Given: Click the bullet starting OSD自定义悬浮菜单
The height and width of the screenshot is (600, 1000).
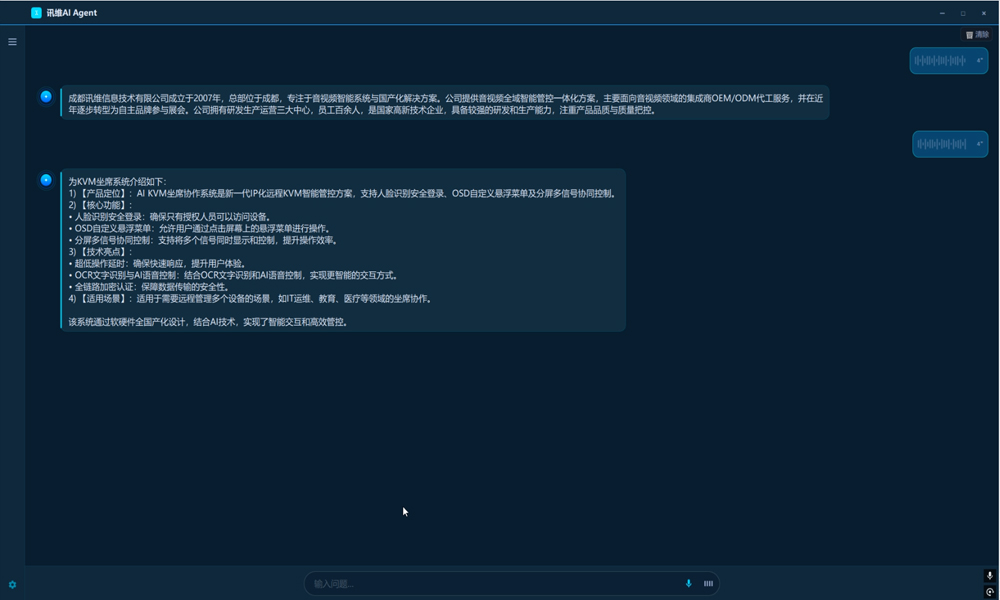Looking at the screenshot, I should 200,228.
